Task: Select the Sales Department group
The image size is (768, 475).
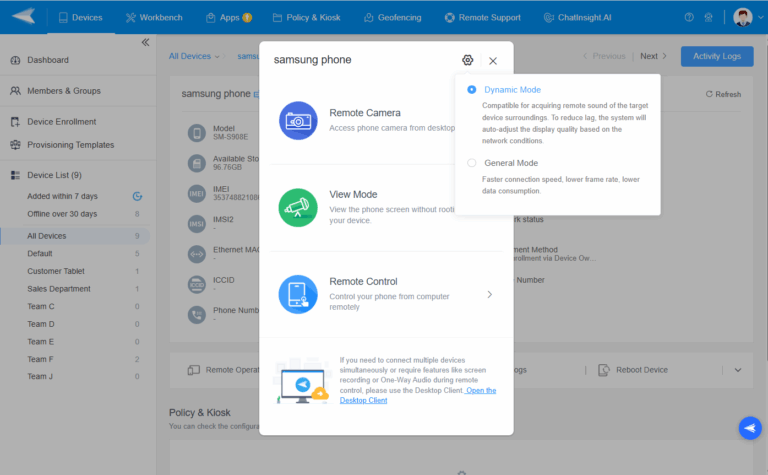Action: click(x=59, y=289)
